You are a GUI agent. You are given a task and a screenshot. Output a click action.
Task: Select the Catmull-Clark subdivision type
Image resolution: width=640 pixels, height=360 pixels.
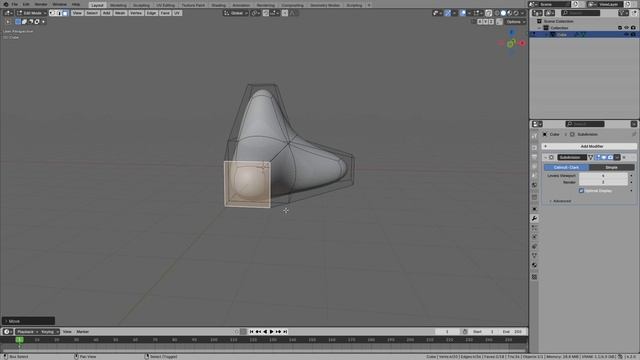[567, 167]
